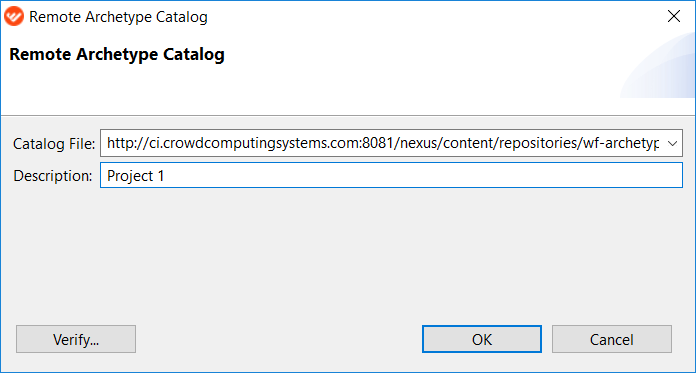
Task: Dismiss the dialog with Cancel
Action: tap(612, 339)
